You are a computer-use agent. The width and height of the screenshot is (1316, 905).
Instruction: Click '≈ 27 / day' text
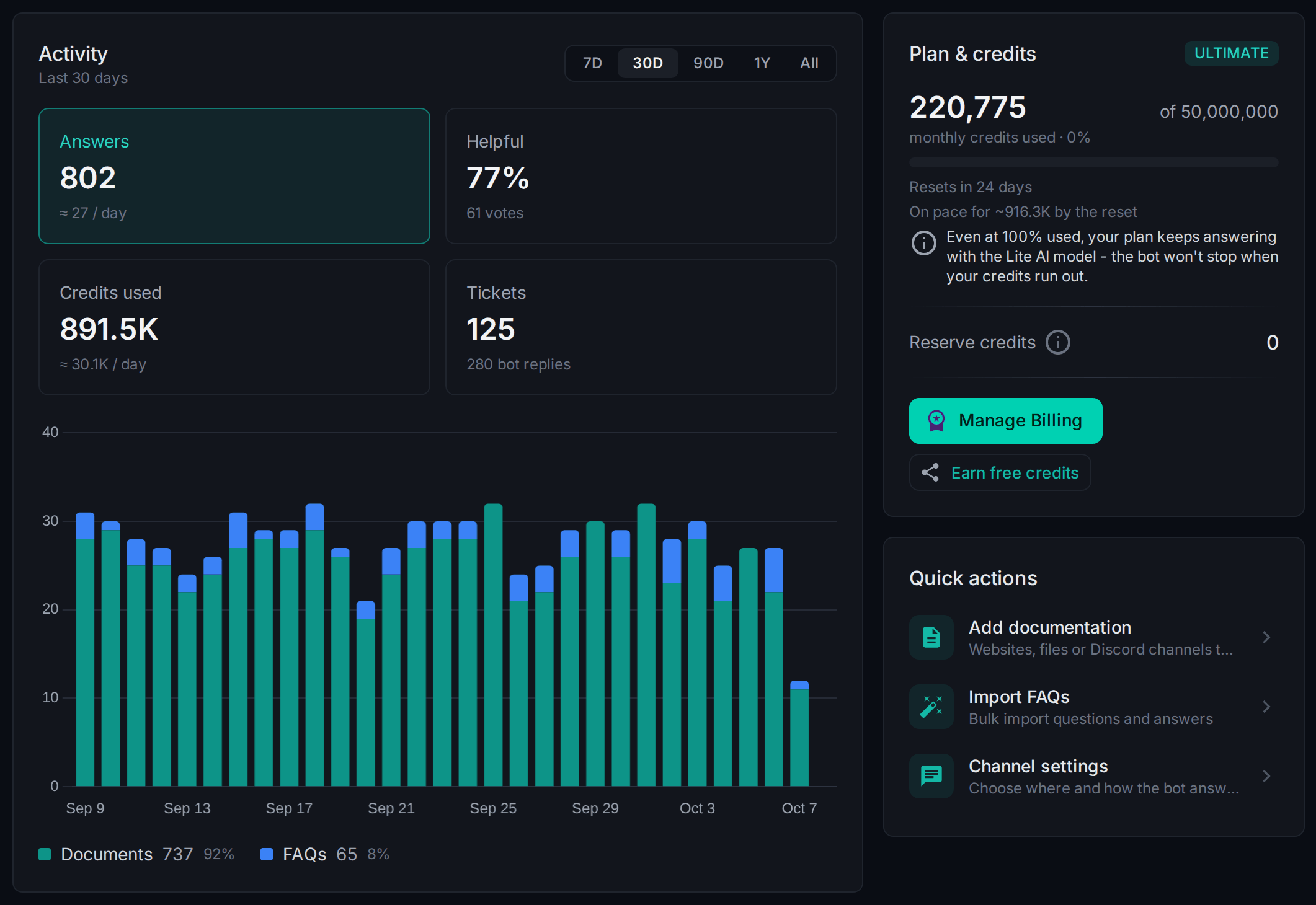click(93, 213)
